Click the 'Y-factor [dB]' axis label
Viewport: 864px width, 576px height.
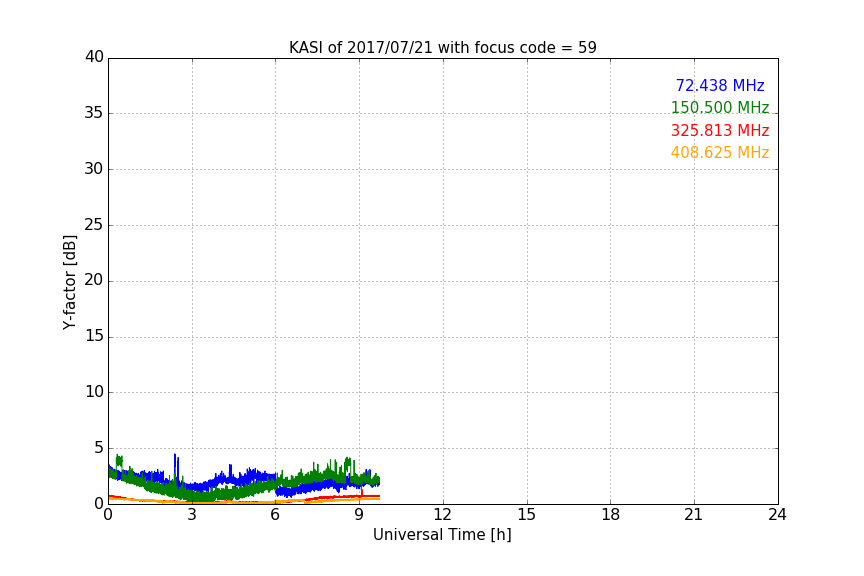[69, 282]
